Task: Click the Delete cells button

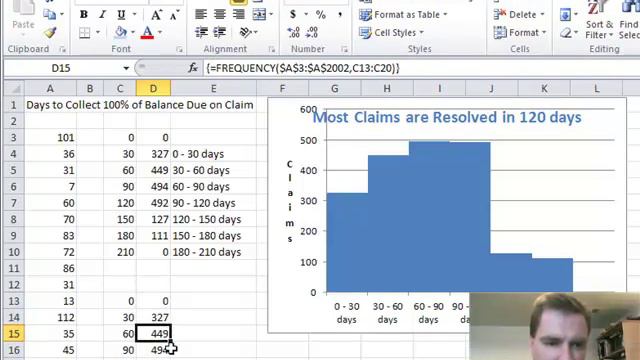Action: [x=515, y=15]
